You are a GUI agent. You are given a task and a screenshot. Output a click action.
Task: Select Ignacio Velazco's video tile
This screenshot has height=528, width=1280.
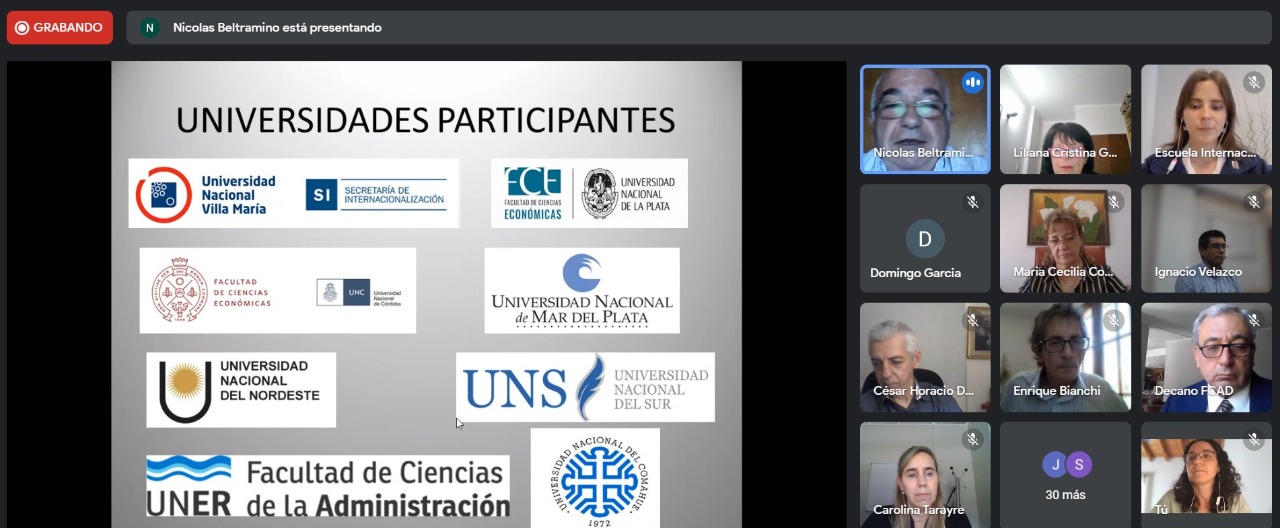pyautogui.click(x=1206, y=238)
